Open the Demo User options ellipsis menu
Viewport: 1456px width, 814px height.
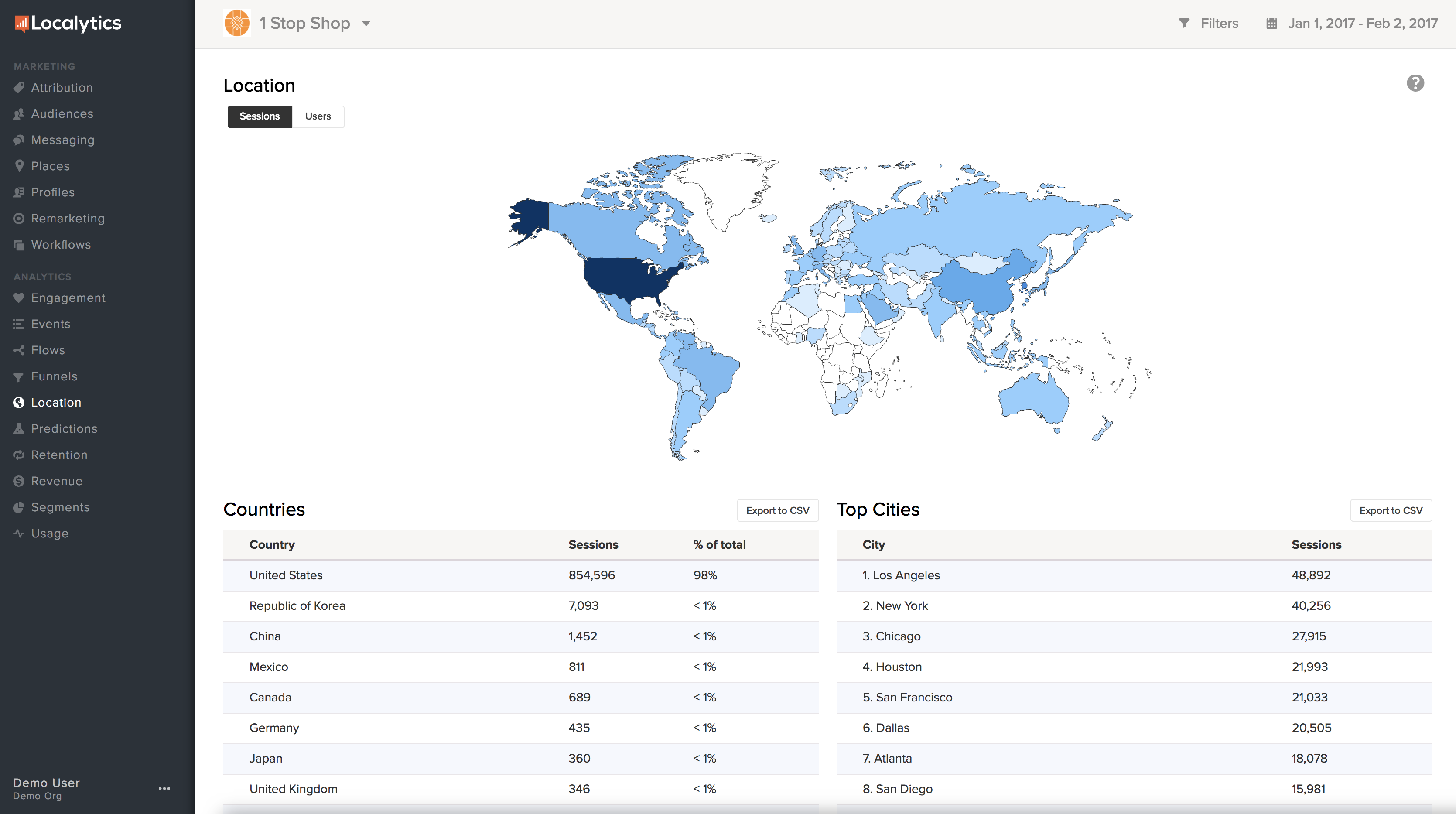[x=164, y=789]
